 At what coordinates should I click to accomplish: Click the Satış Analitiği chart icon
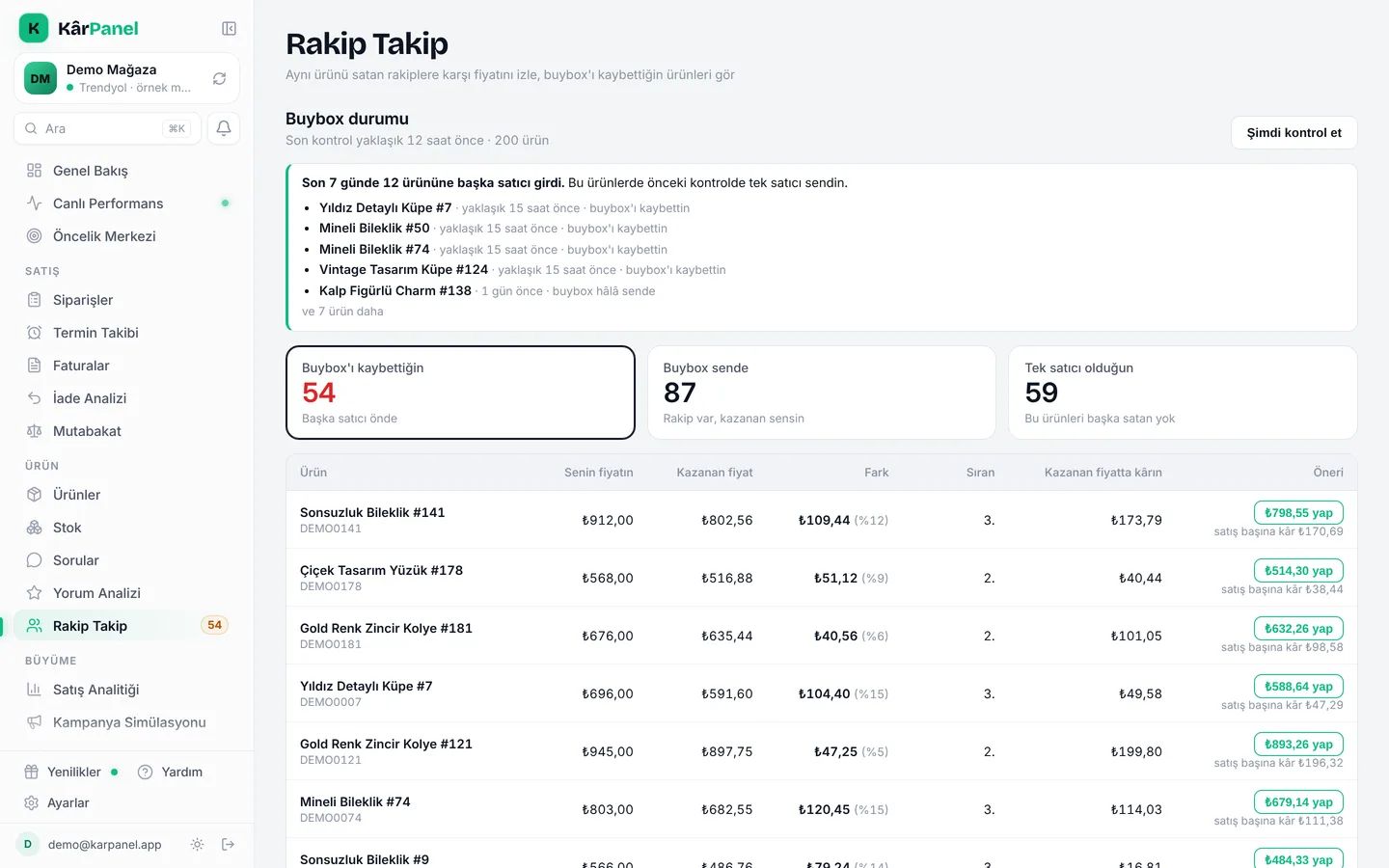(x=35, y=690)
